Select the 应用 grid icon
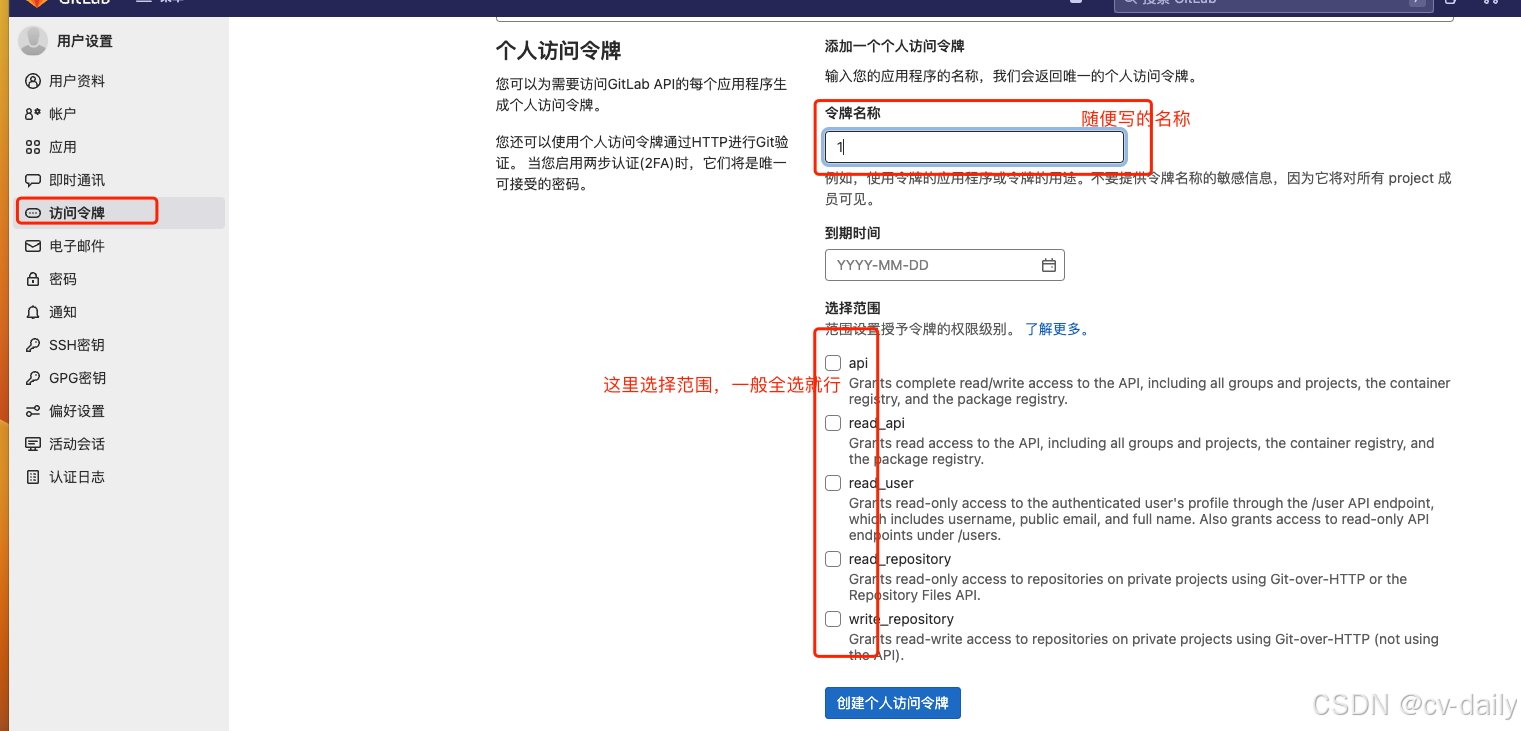 point(33,147)
